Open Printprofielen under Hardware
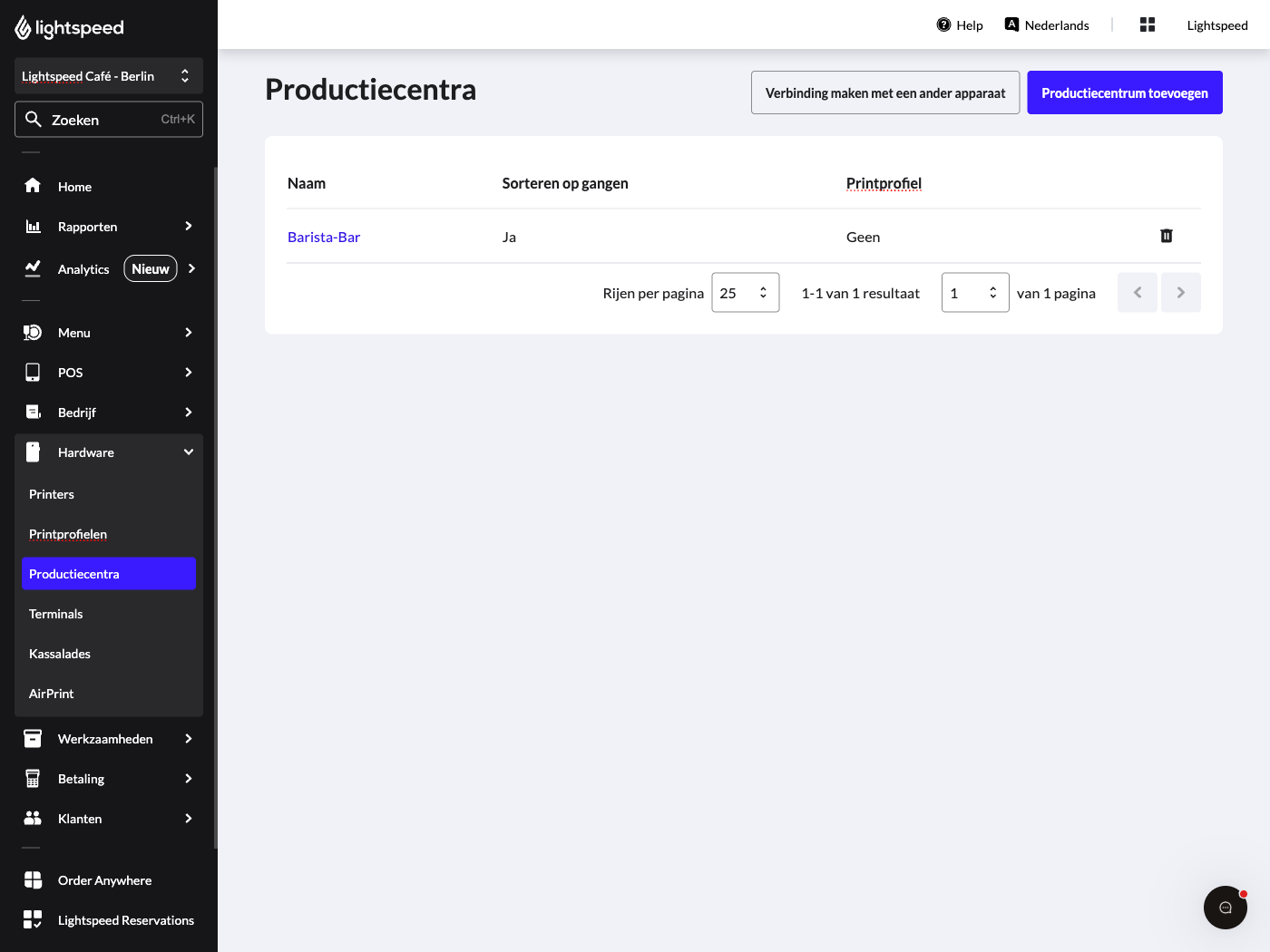Viewport: 1270px width, 952px height. 109,534
